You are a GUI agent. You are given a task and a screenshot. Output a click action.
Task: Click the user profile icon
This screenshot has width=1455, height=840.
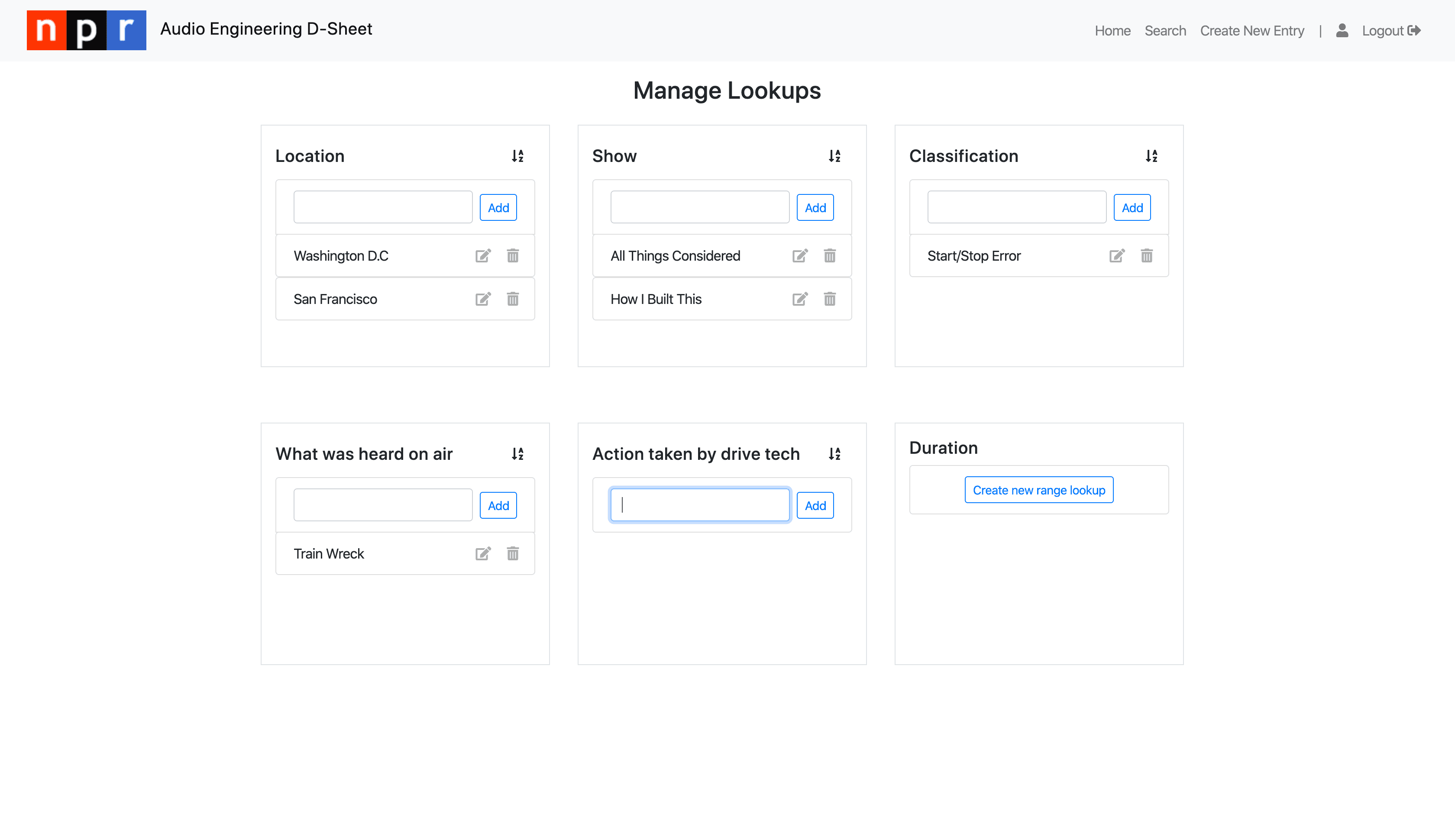1342,31
